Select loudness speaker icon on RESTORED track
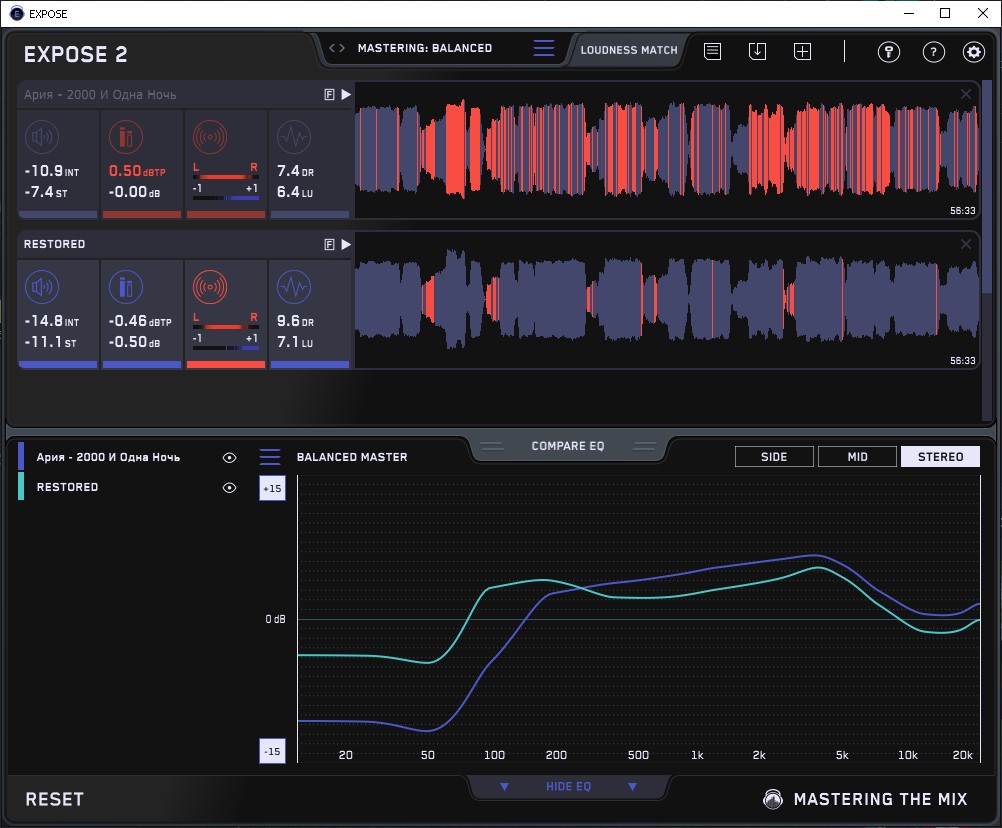Viewport: 1002px width, 828px height. pyautogui.click(x=40, y=289)
